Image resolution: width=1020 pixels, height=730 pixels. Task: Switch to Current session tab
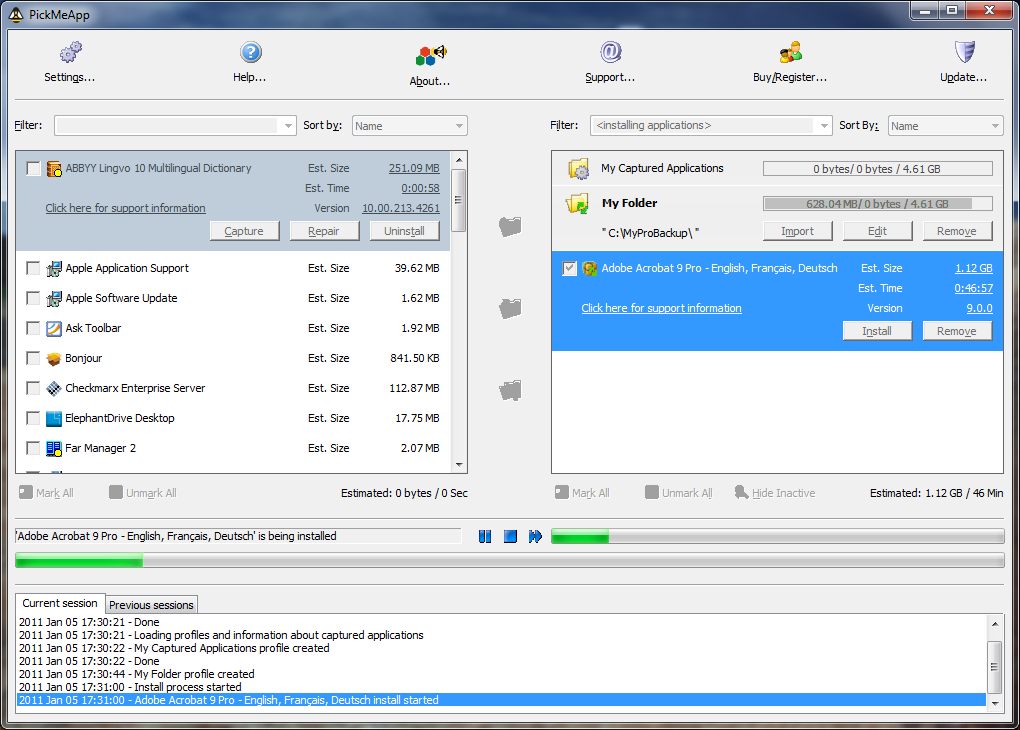[60, 603]
